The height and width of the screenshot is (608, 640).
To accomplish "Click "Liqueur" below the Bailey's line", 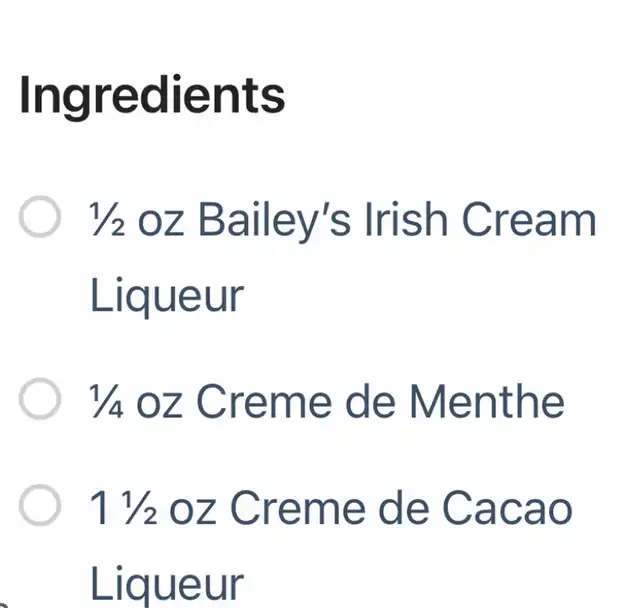I will (166, 297).
